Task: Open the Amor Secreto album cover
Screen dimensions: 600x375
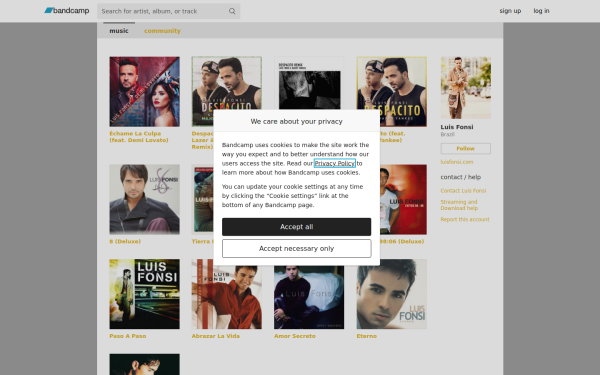Action: pos(309,297)
